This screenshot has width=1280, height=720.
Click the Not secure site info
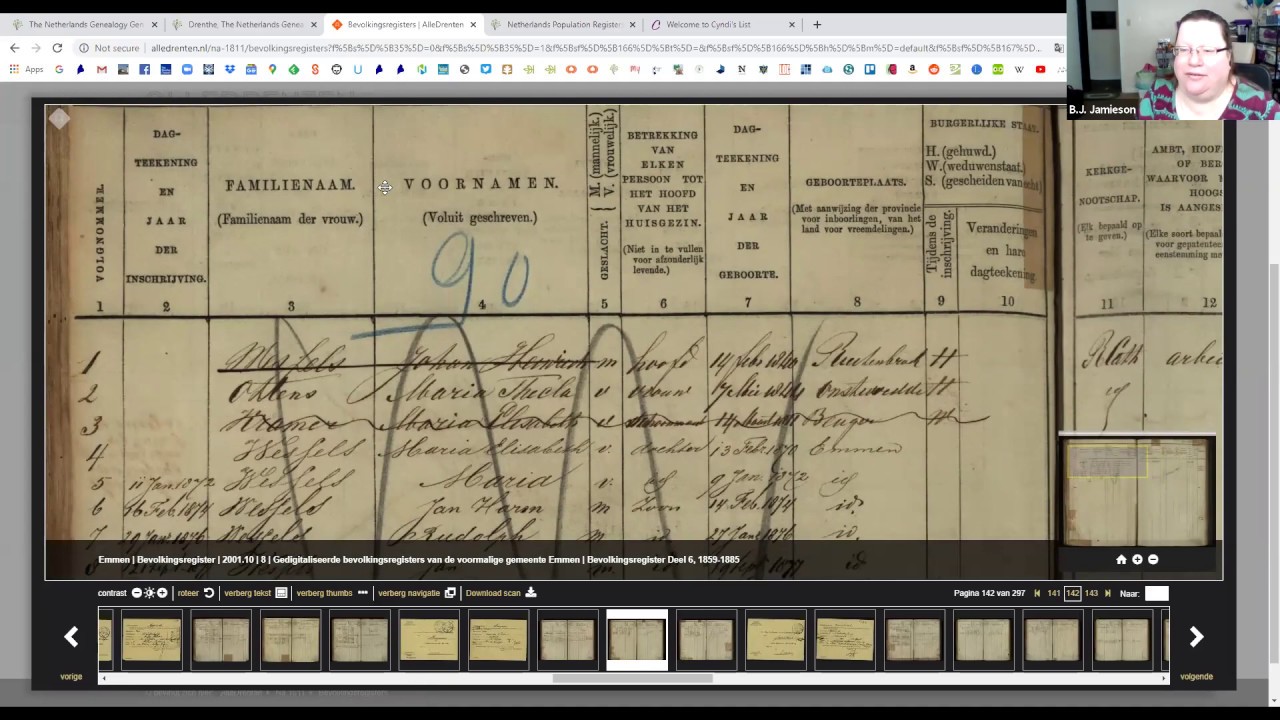[x=109, y=48]
